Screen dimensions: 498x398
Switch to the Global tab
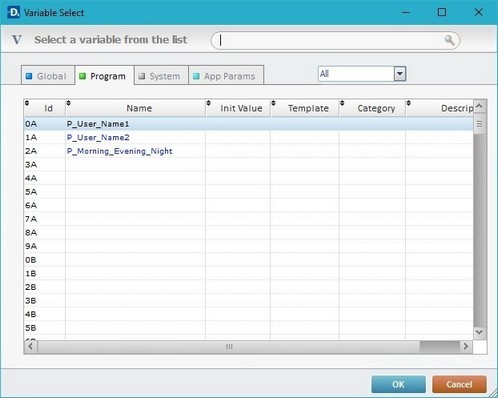click(x=48, y=76)
